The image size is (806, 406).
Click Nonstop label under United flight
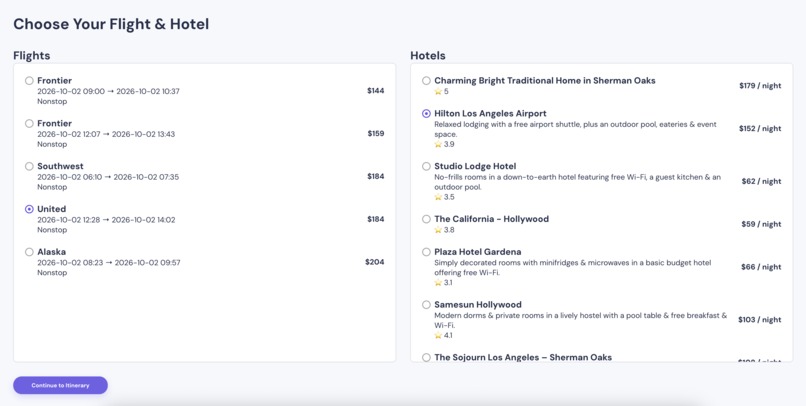pos(52,230)
